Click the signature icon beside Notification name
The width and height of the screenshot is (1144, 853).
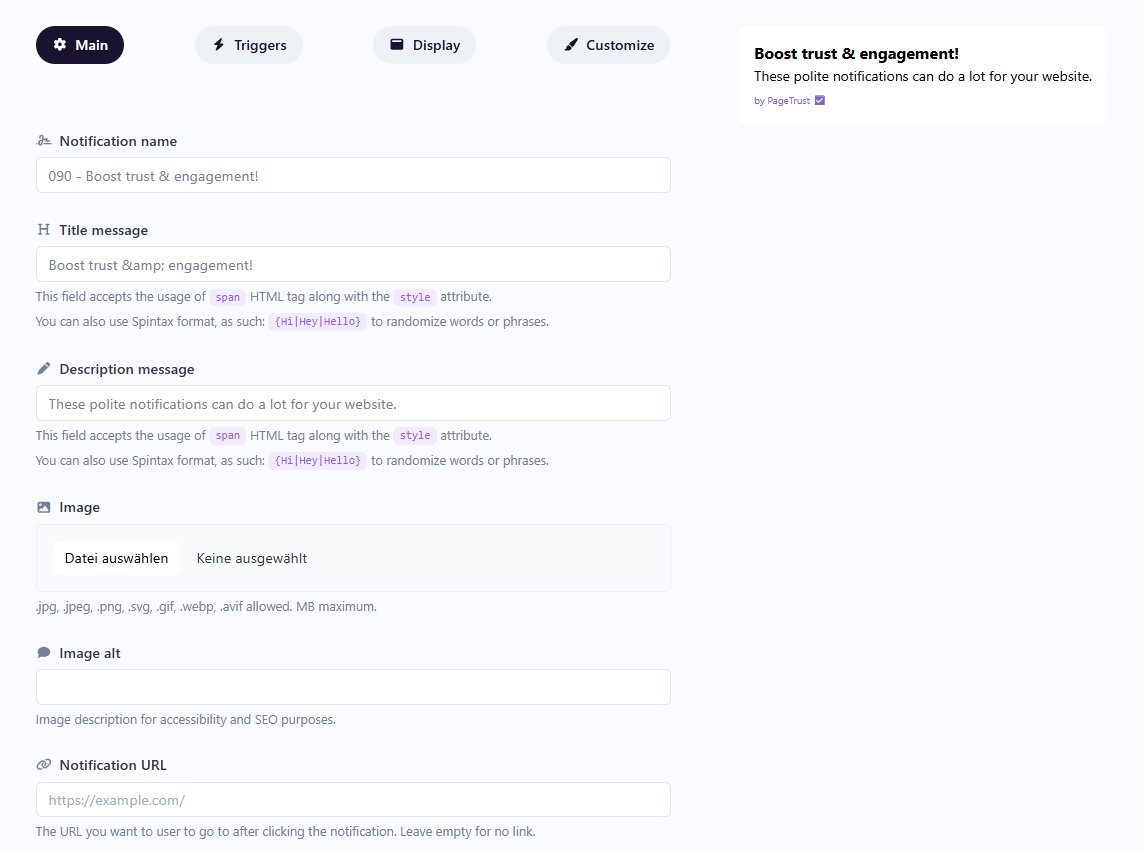(x=43, y=141)
